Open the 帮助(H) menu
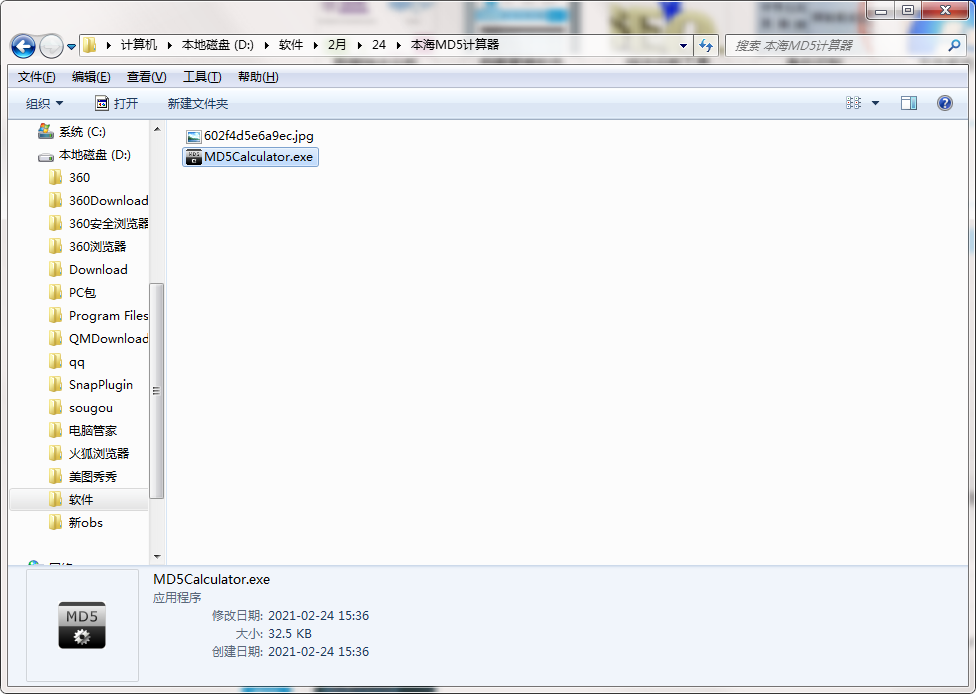Image resolution: width=976 pixels, height=694 pixels. 258,77
